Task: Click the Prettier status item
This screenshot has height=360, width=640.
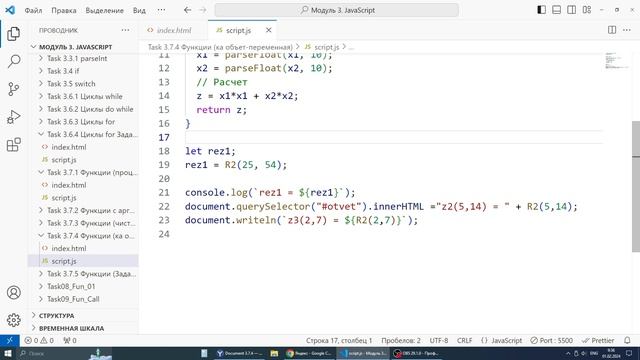Action: (598, 340)
